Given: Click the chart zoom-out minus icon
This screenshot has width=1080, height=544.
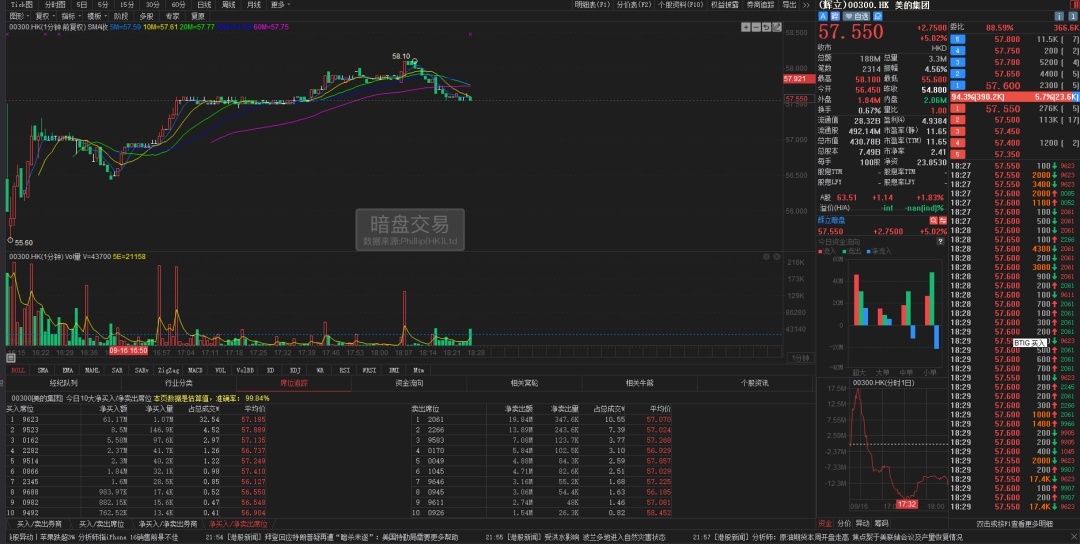Looking at the screenshot, I should coord(756,27).
